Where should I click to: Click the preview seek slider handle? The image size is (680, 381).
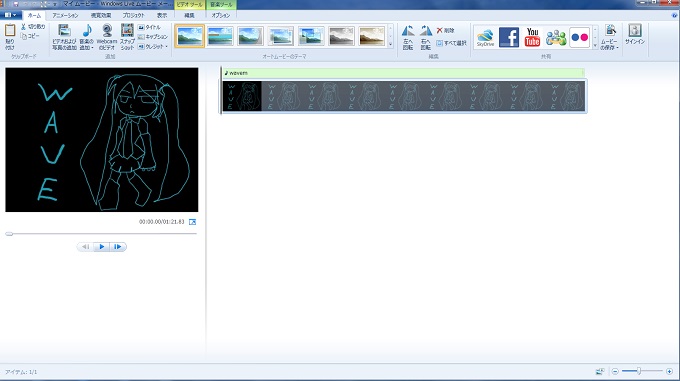(x=9, y=234)
